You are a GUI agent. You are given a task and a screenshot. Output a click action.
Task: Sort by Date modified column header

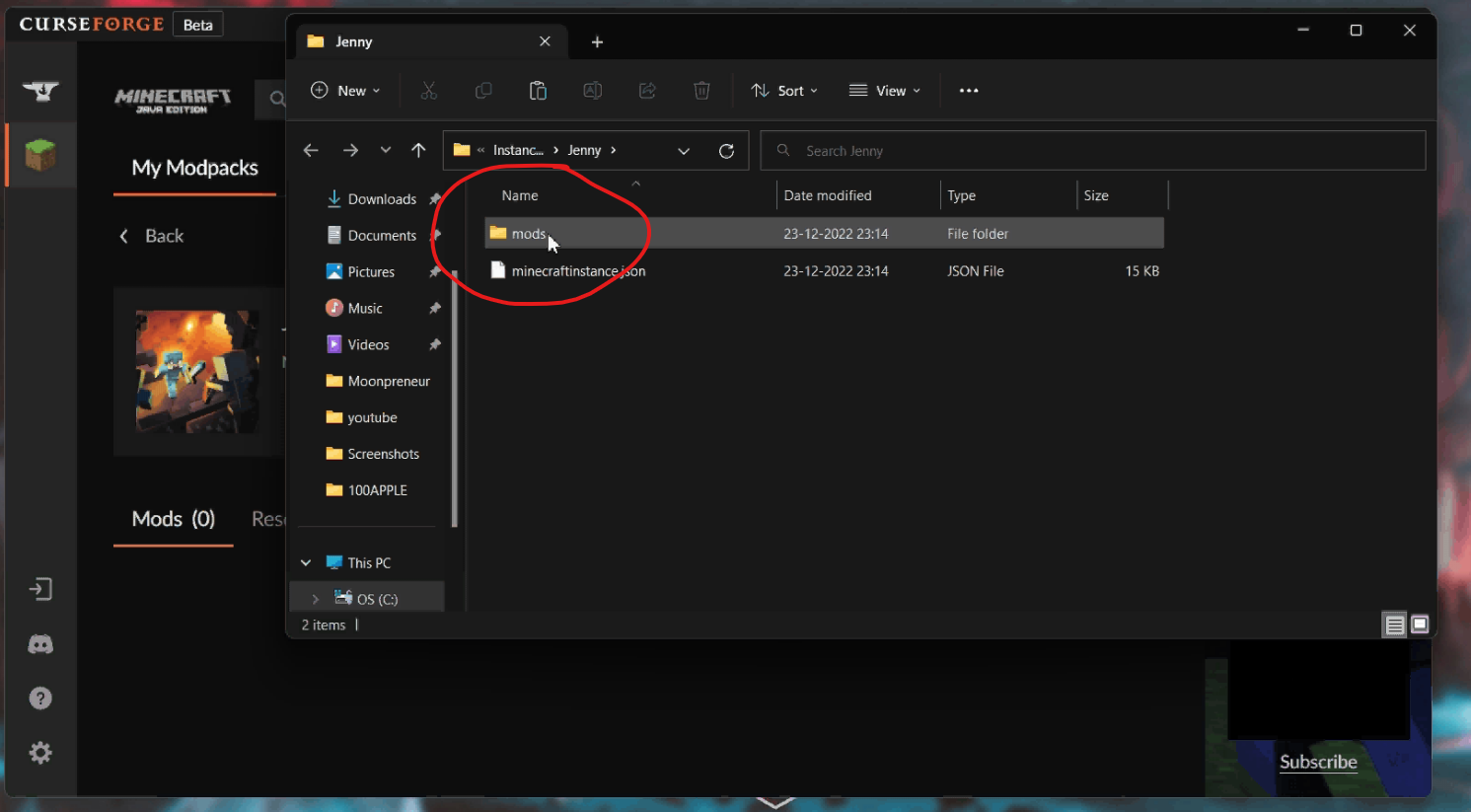pyautogui.click(x=828, y=195)
